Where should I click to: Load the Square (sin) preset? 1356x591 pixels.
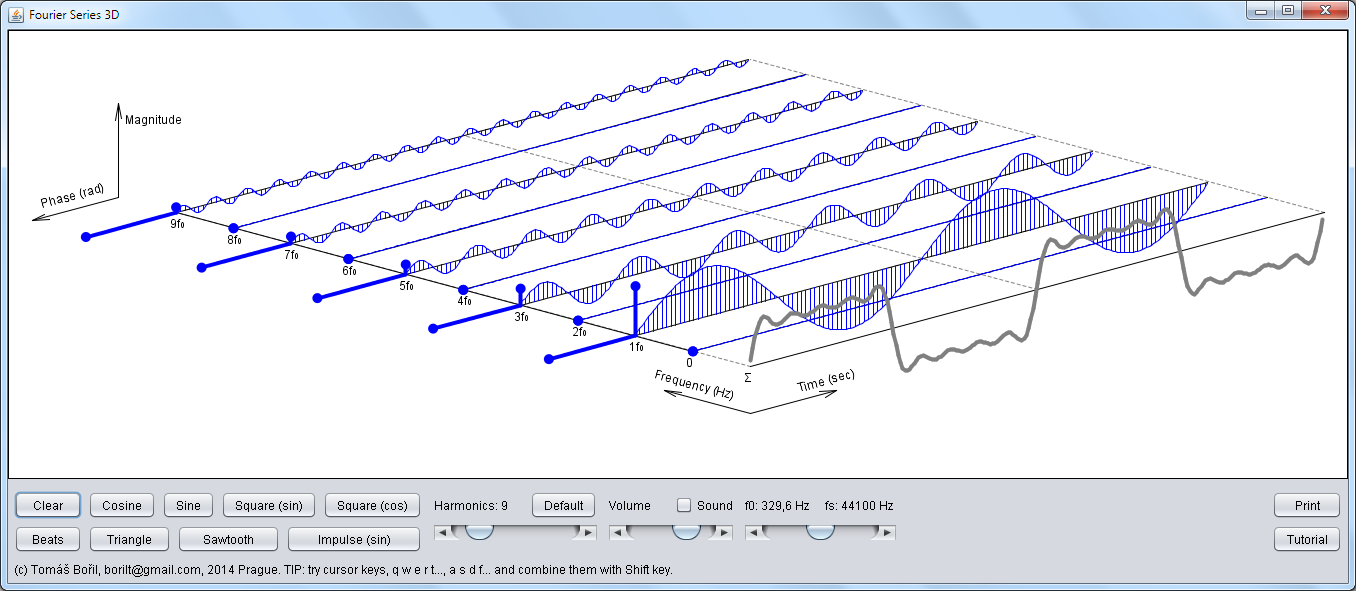pyautogui.click(x=269, y=505)
